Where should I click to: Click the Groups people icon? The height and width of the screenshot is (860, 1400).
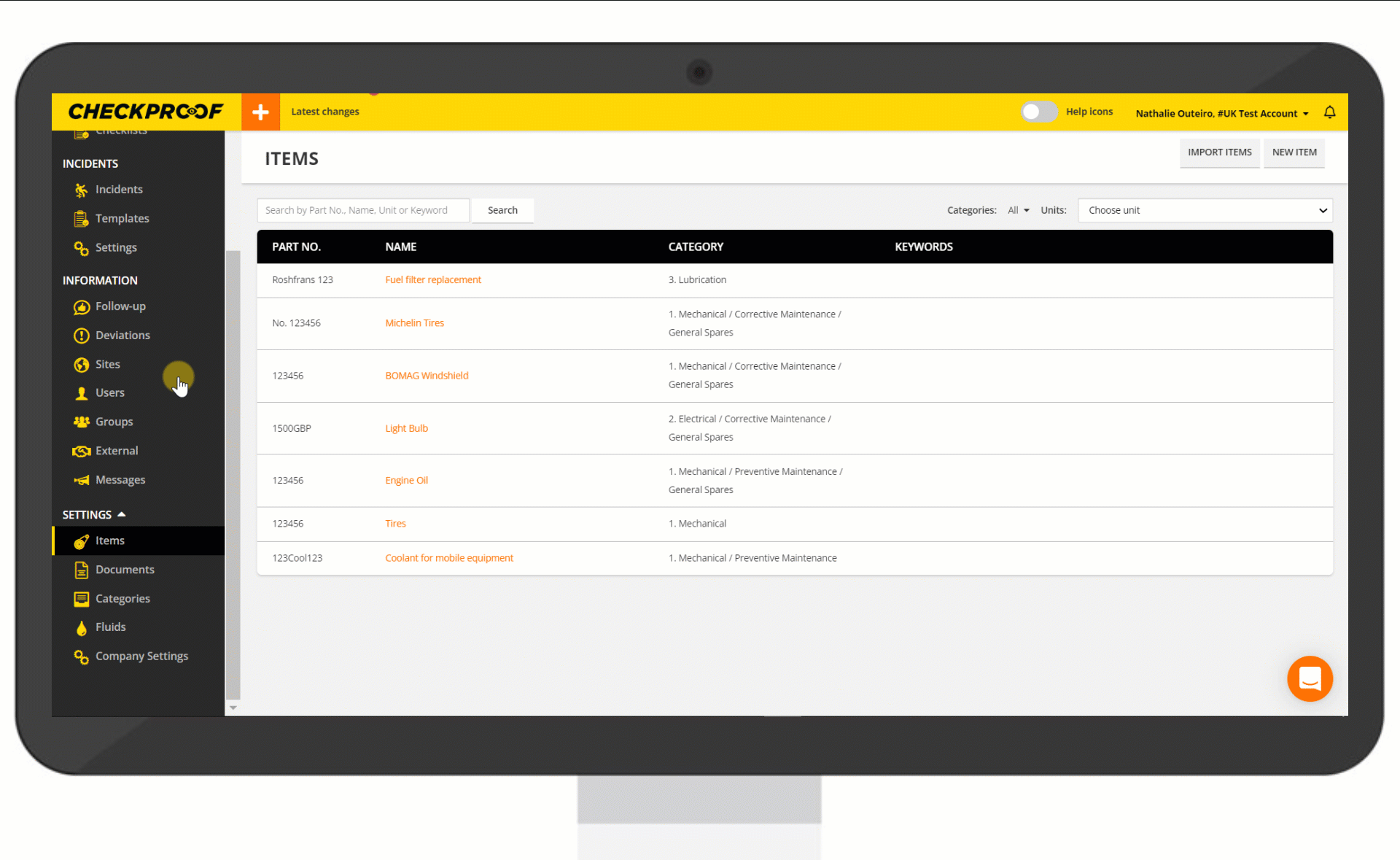(x=81, y=422)
